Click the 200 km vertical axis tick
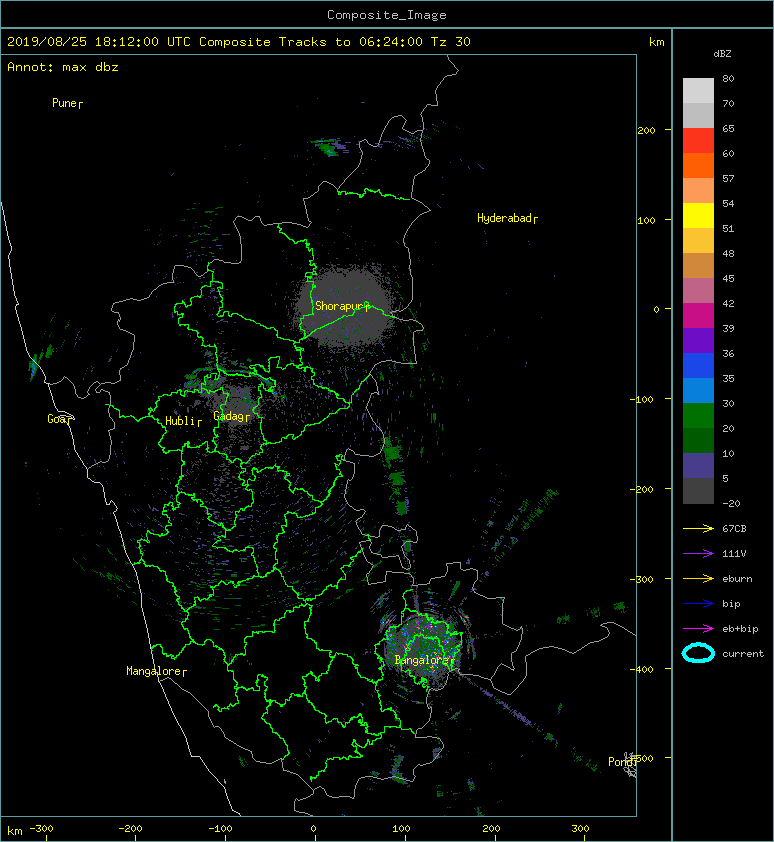774x842 pixels. (x=647, y=130)
